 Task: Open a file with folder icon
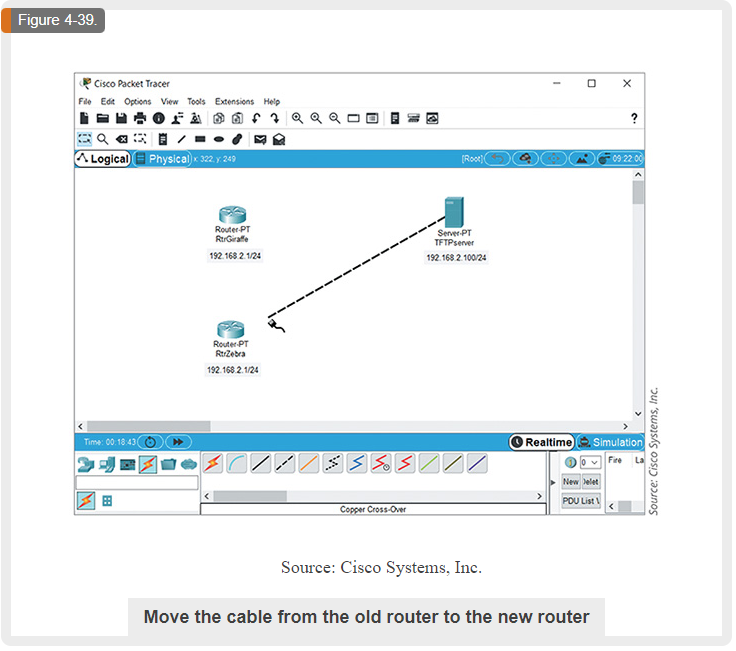point(103,118)
